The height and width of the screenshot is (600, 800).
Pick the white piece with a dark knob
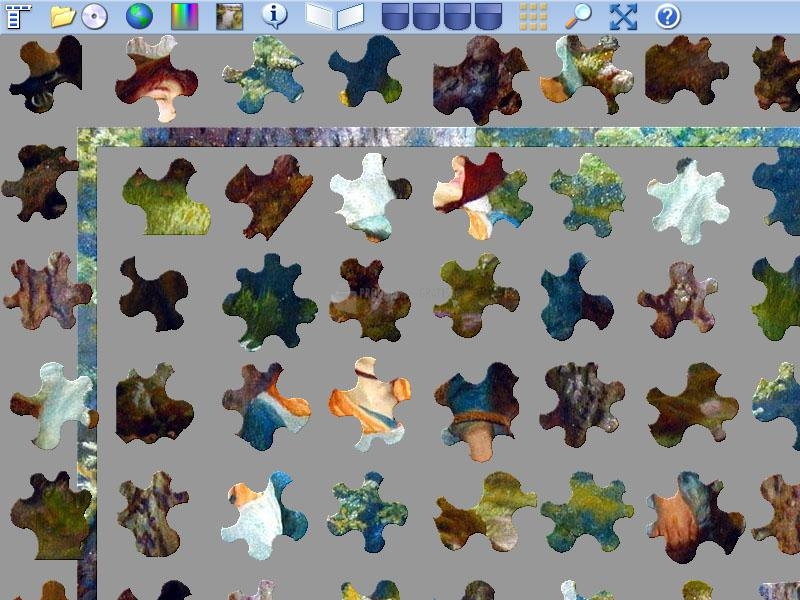pos(370,196)
